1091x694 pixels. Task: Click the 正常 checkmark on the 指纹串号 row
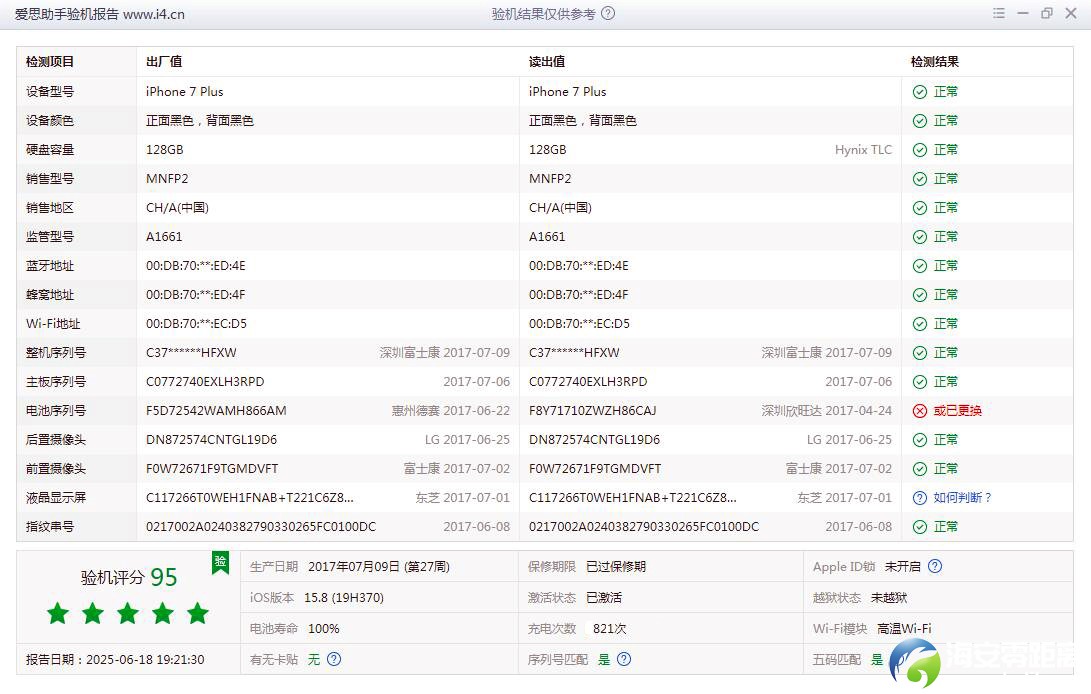(920, 526)
